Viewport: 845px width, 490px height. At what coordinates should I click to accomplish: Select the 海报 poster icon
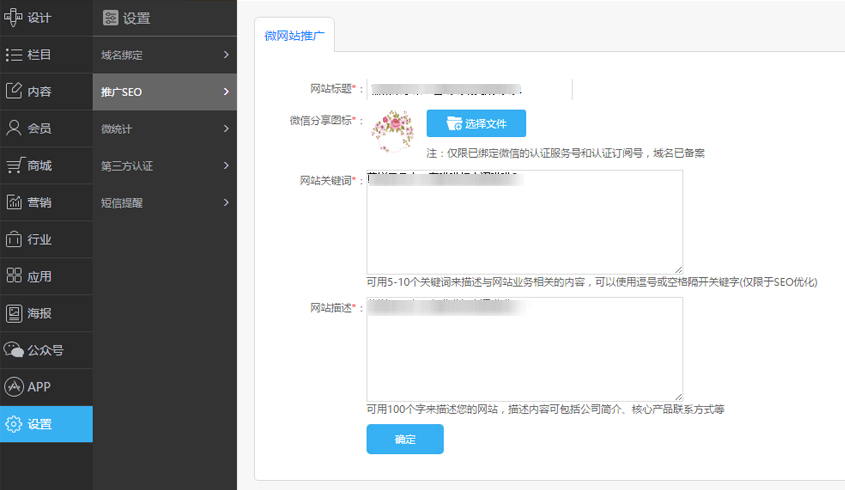[x=14, y=313]
